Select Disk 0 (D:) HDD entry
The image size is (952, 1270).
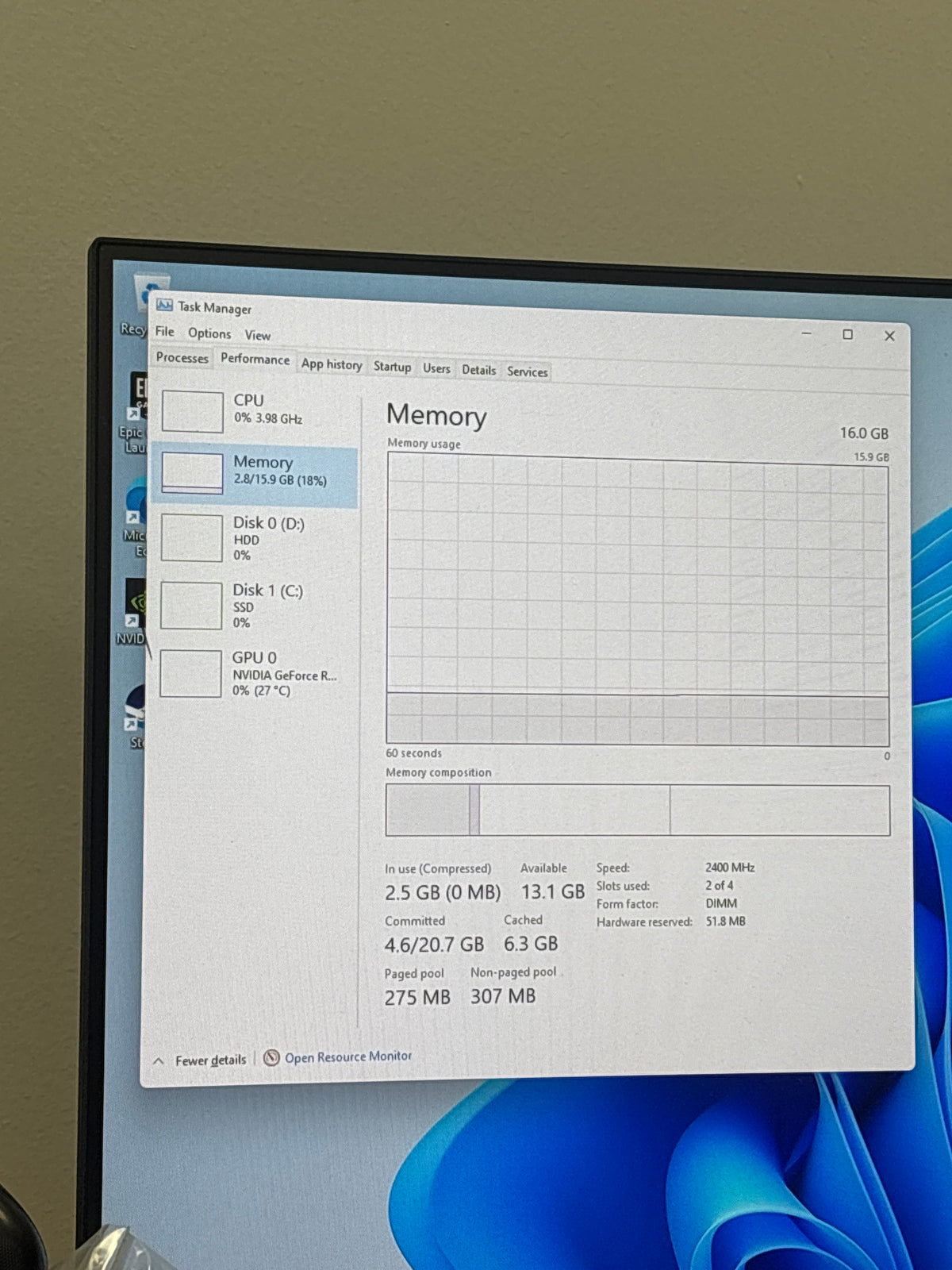(255, 538)
